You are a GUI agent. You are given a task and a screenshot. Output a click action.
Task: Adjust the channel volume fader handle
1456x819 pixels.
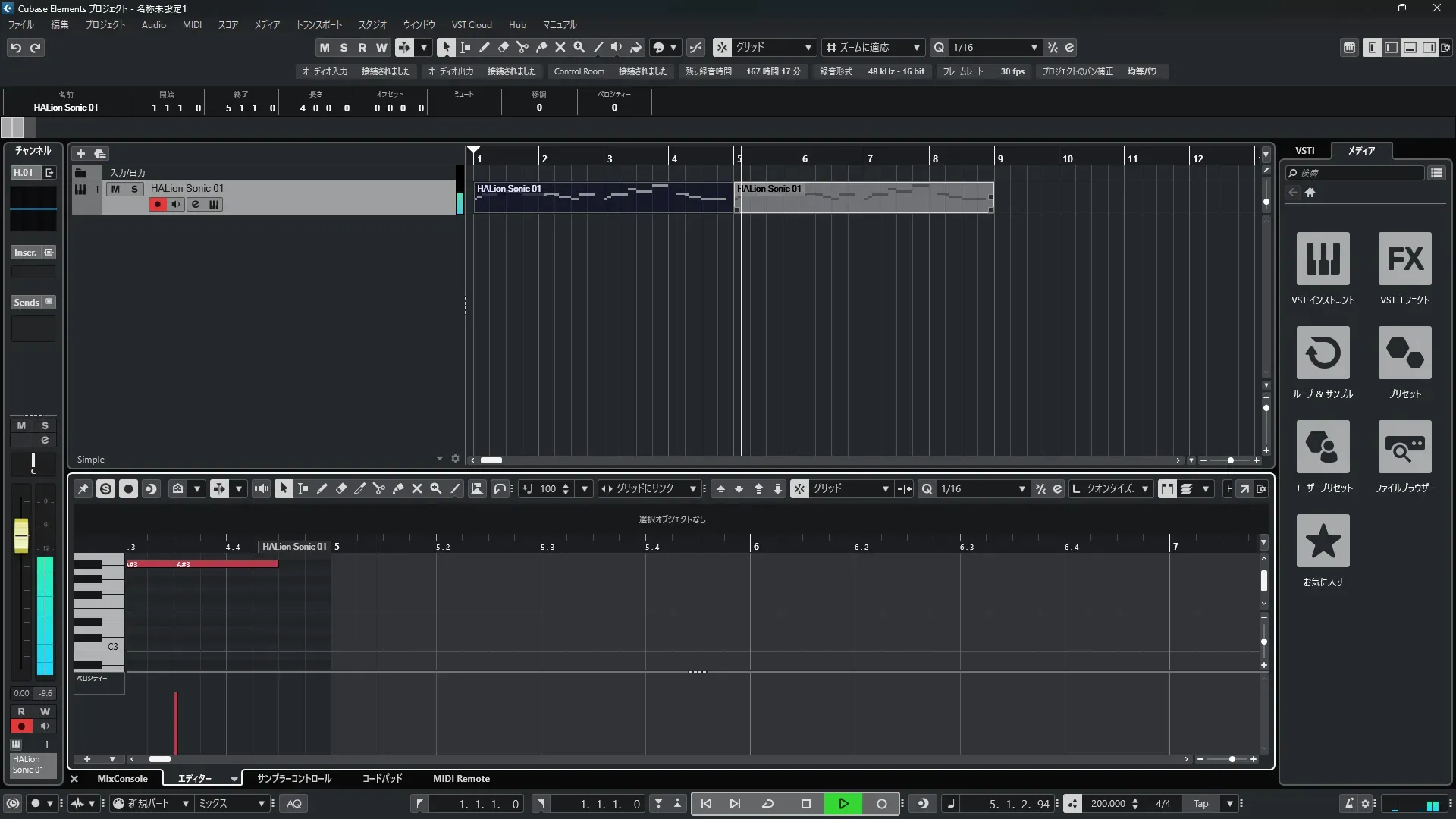pos(21,535)
